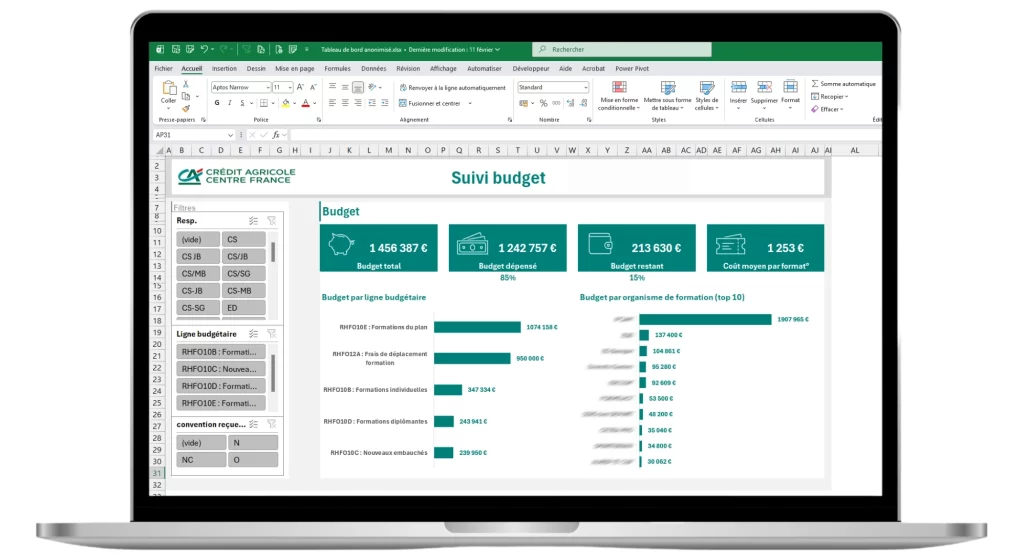Click the Somme automatique button
This screenshot has height=559, width=1024.
click(843, 84)
